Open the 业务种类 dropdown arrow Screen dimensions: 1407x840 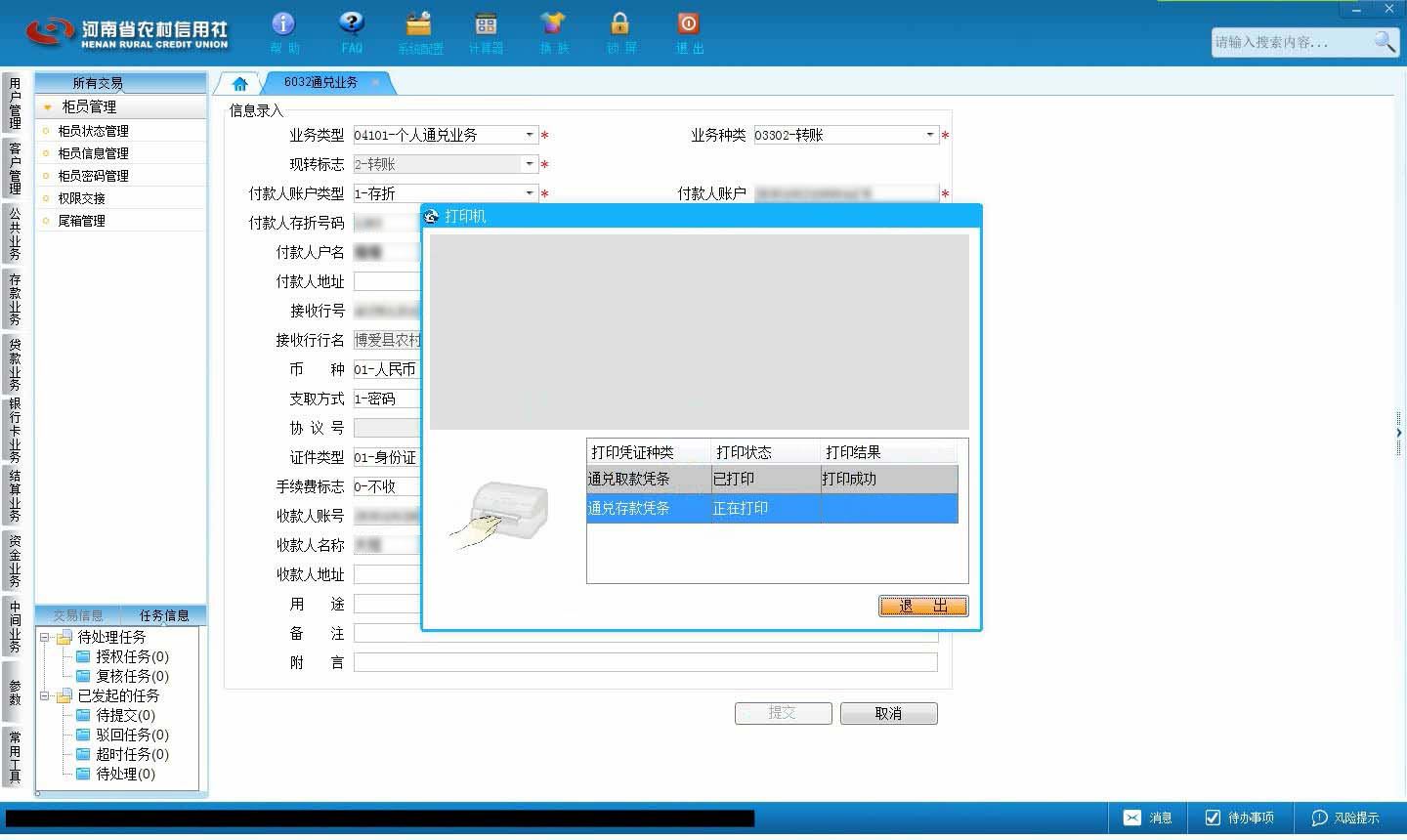930,135
